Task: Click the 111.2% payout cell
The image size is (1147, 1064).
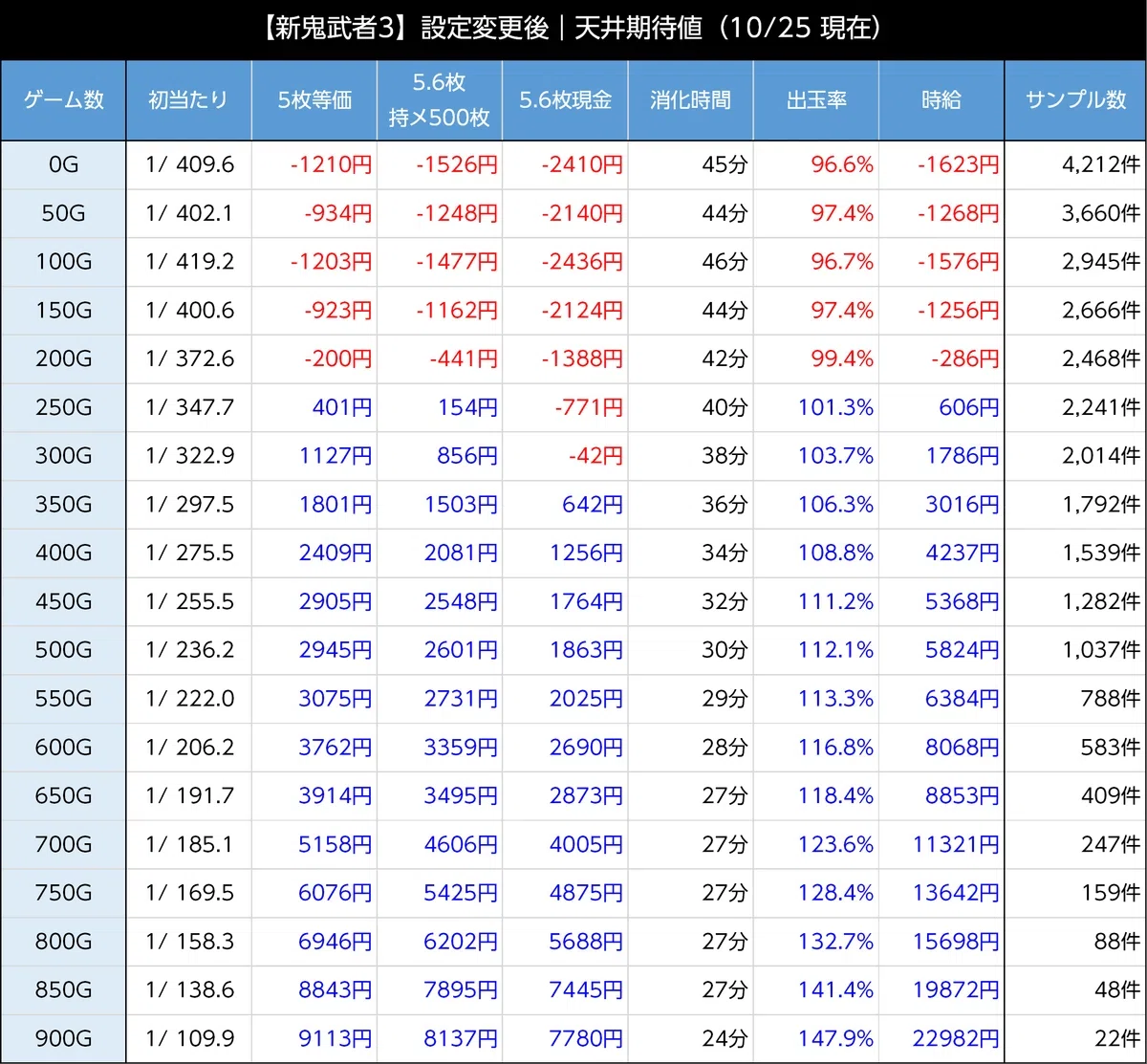Action: coord(816,602)
